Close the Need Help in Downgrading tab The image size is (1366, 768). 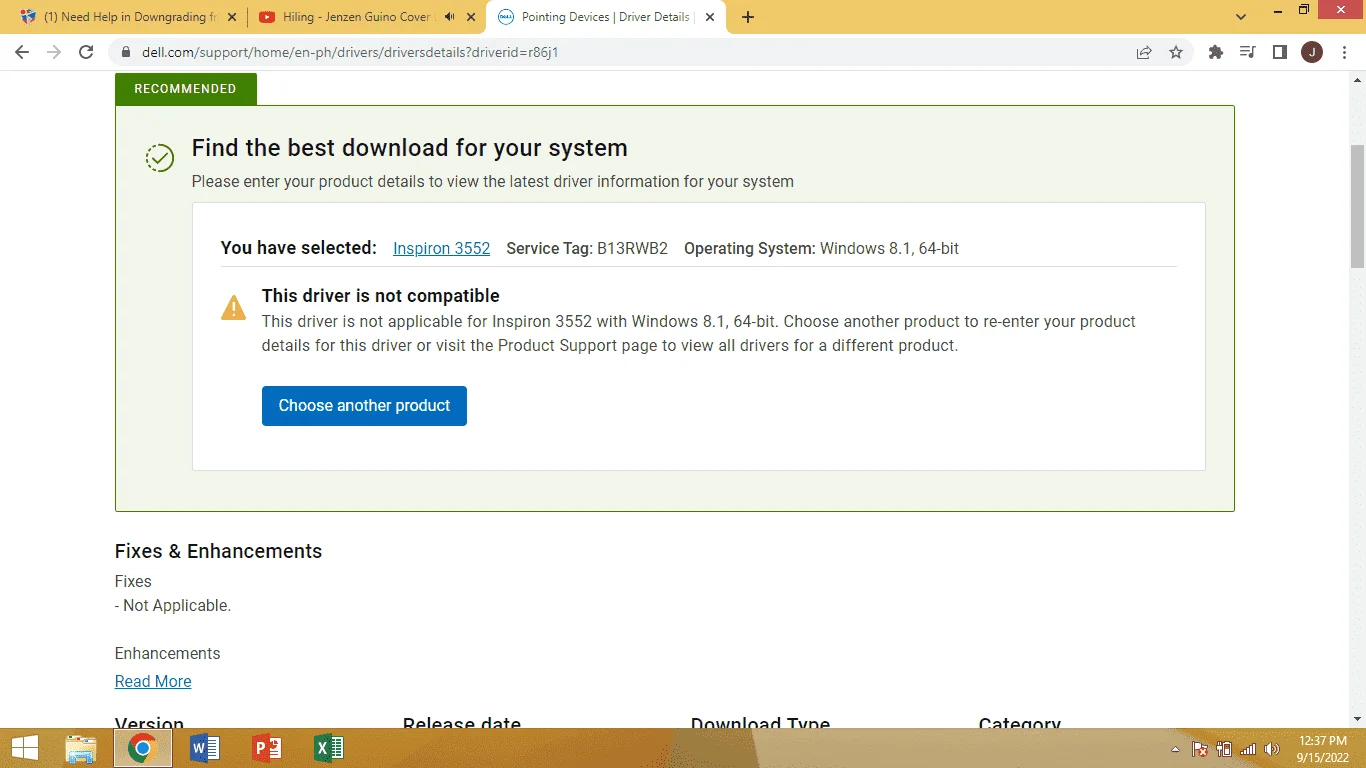pyautogui.click(x=232, y=17)
